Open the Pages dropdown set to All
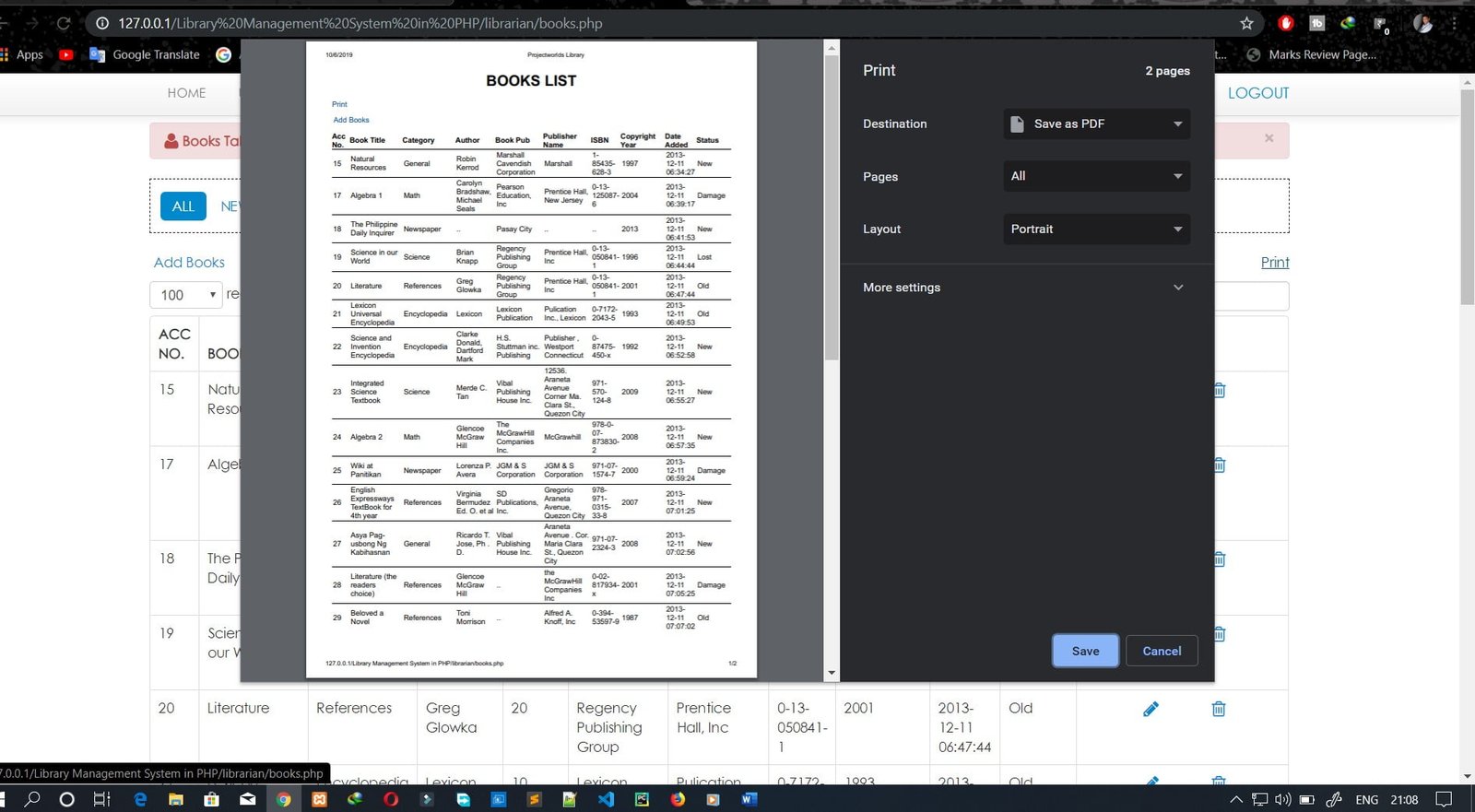Screen dimensions: 1475x812 [x=1096, y=176]
